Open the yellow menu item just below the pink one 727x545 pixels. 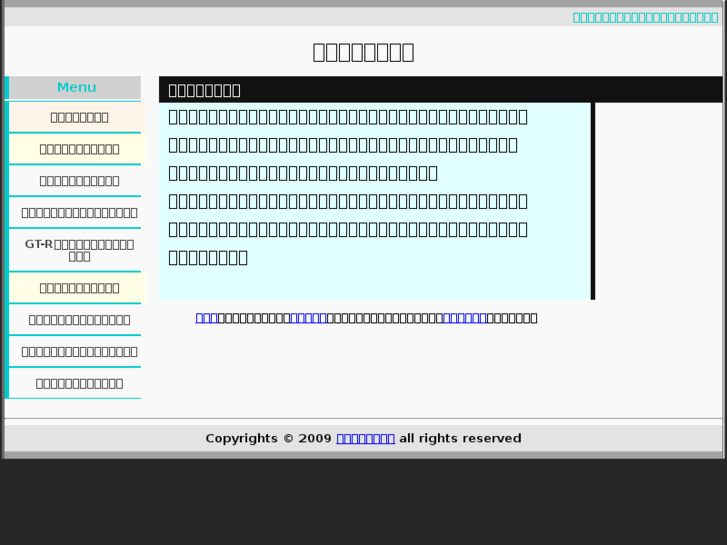79,149
